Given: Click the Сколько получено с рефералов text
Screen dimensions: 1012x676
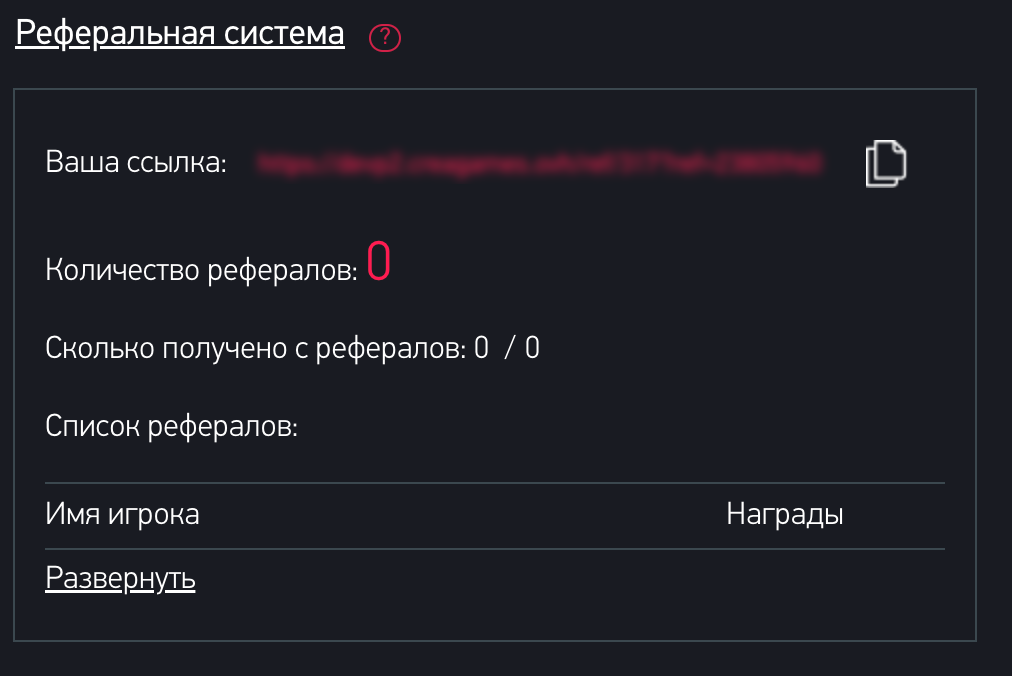Looking at the screenshot, I should 255,349.
